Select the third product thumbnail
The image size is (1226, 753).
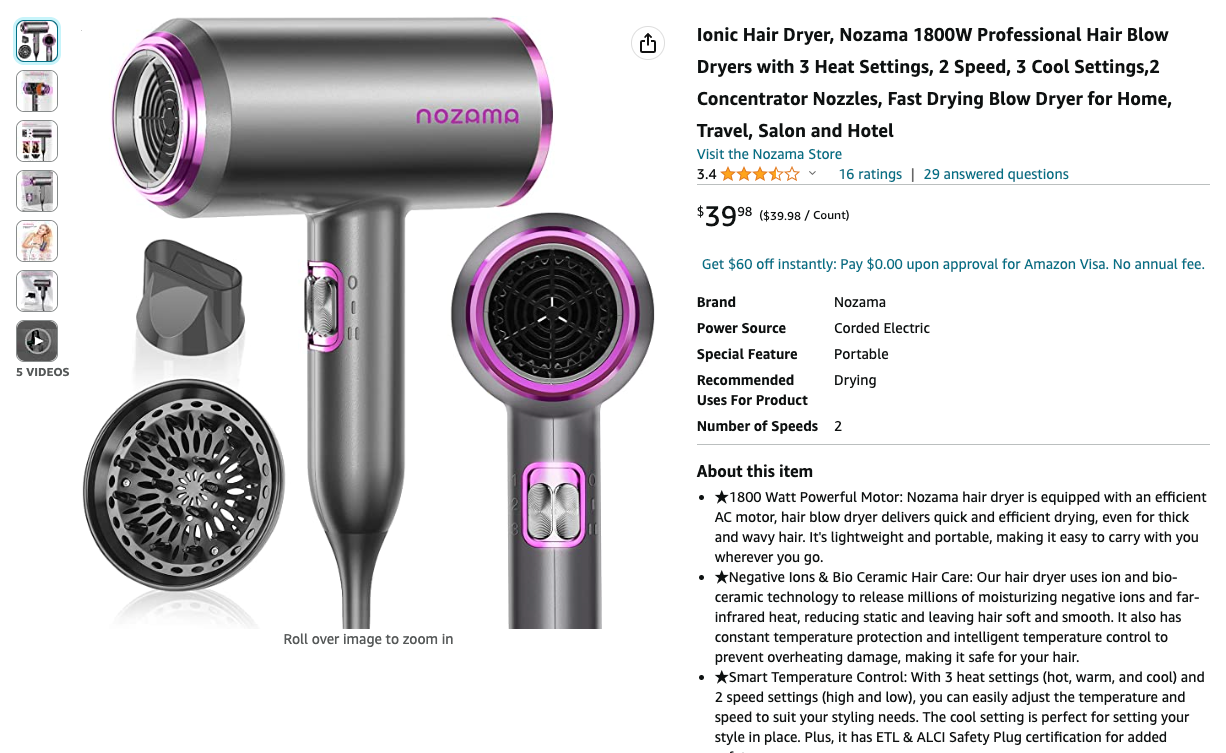click(x=37, y=141)
